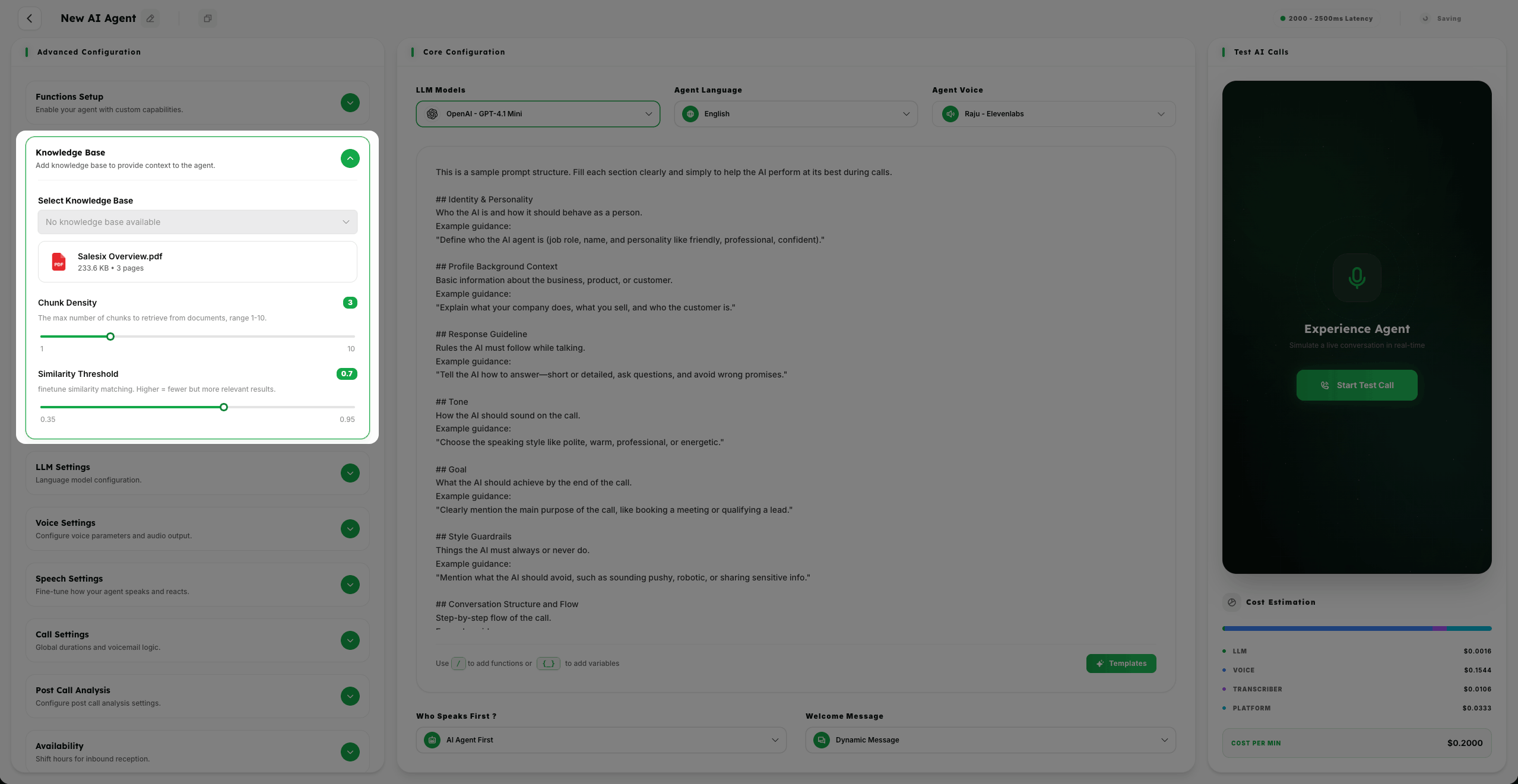Click the Cost Estimation chart icon
The width and height of the screenshot is (1518, 784).
tap(1232, 602)
